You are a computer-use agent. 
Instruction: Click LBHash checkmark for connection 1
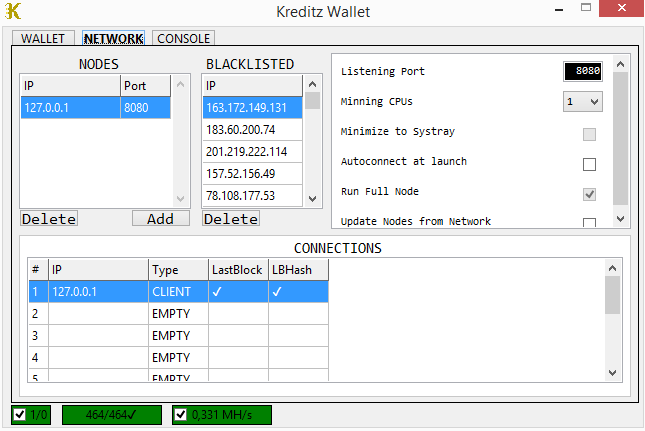pyautogui.click(x=277, y=292)
